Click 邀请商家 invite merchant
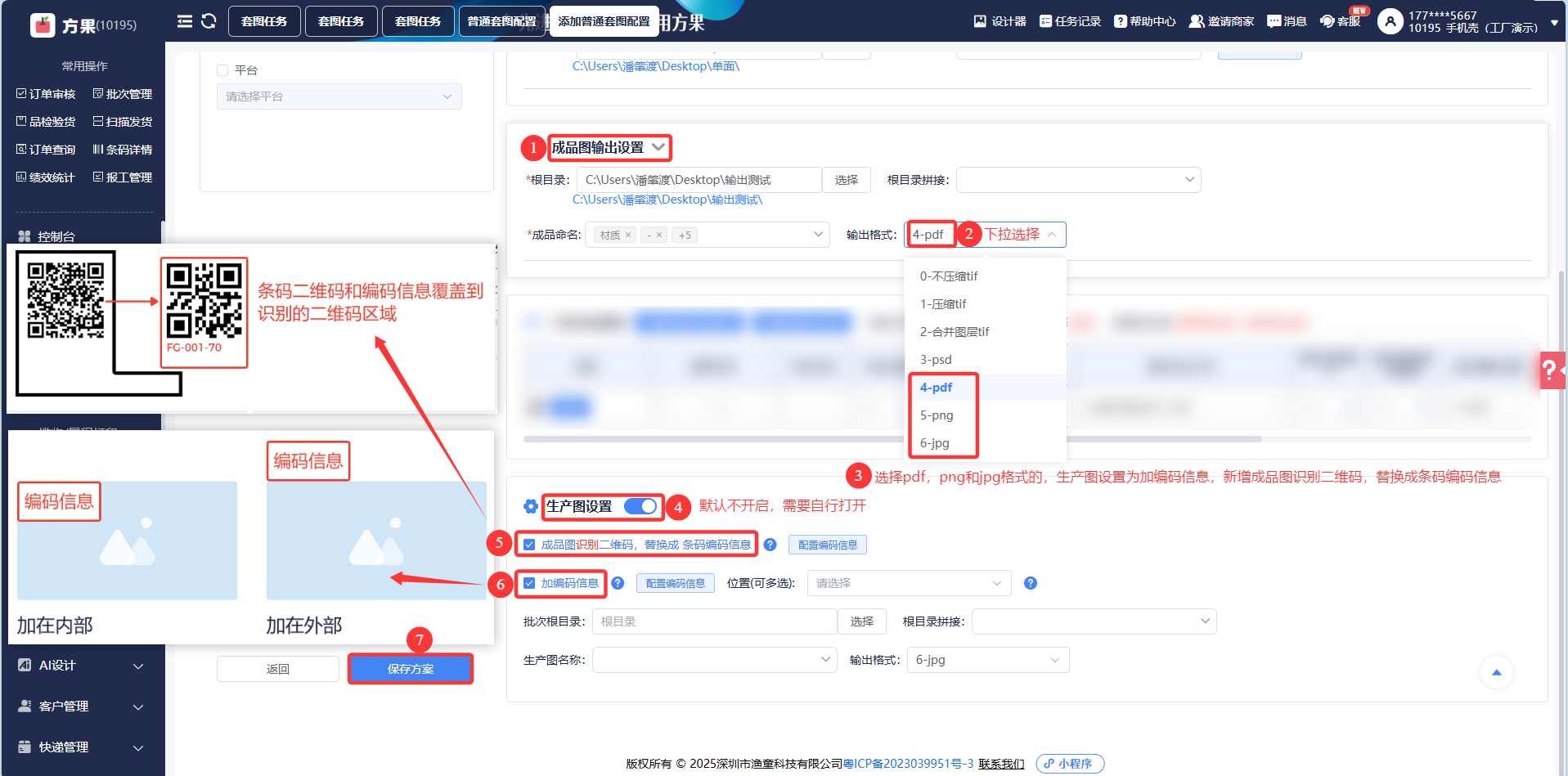The width and height of the screenshot is (1568, 776). [1221, 21]
